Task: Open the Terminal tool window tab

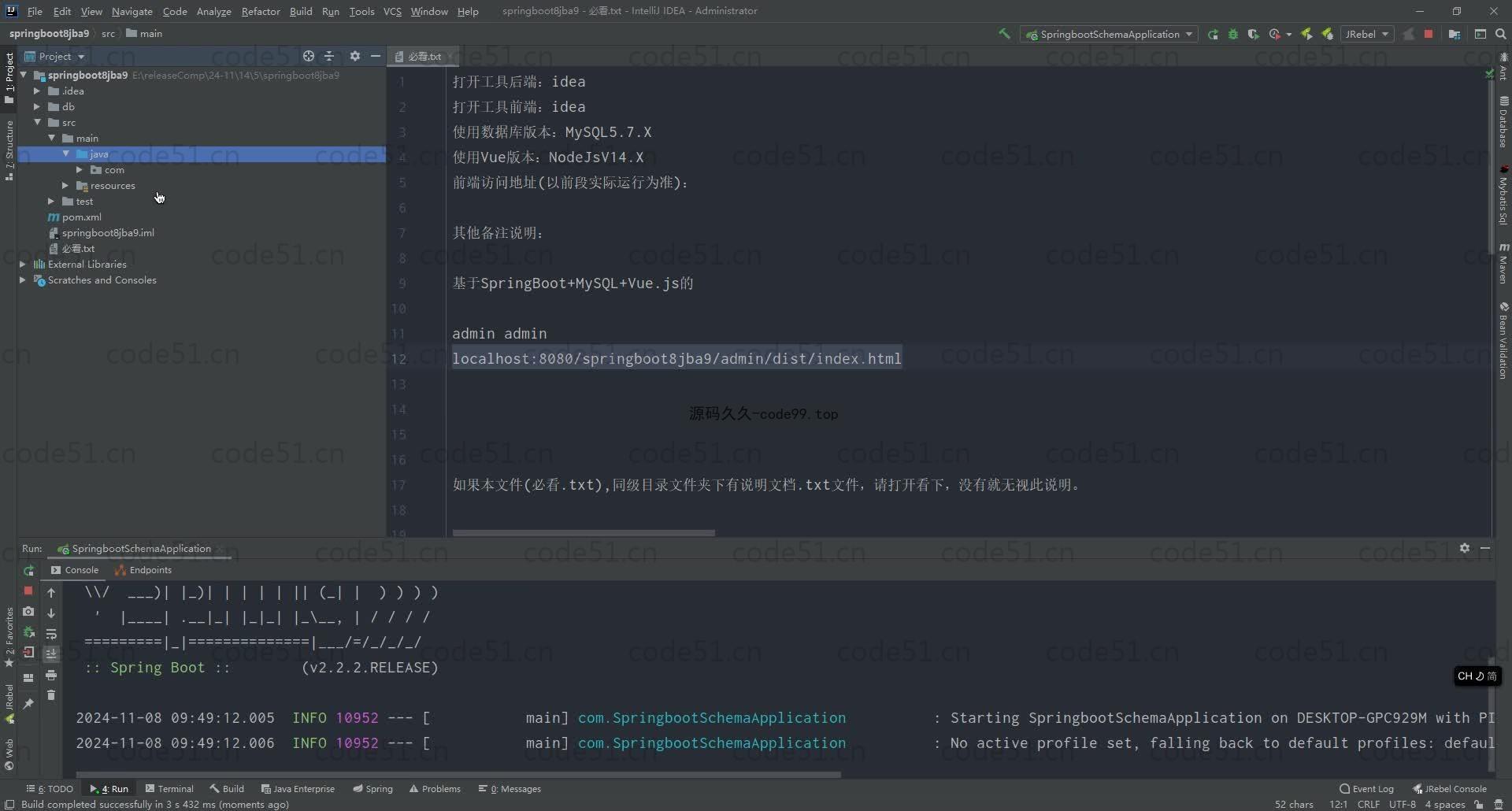Action: (169, 788)
